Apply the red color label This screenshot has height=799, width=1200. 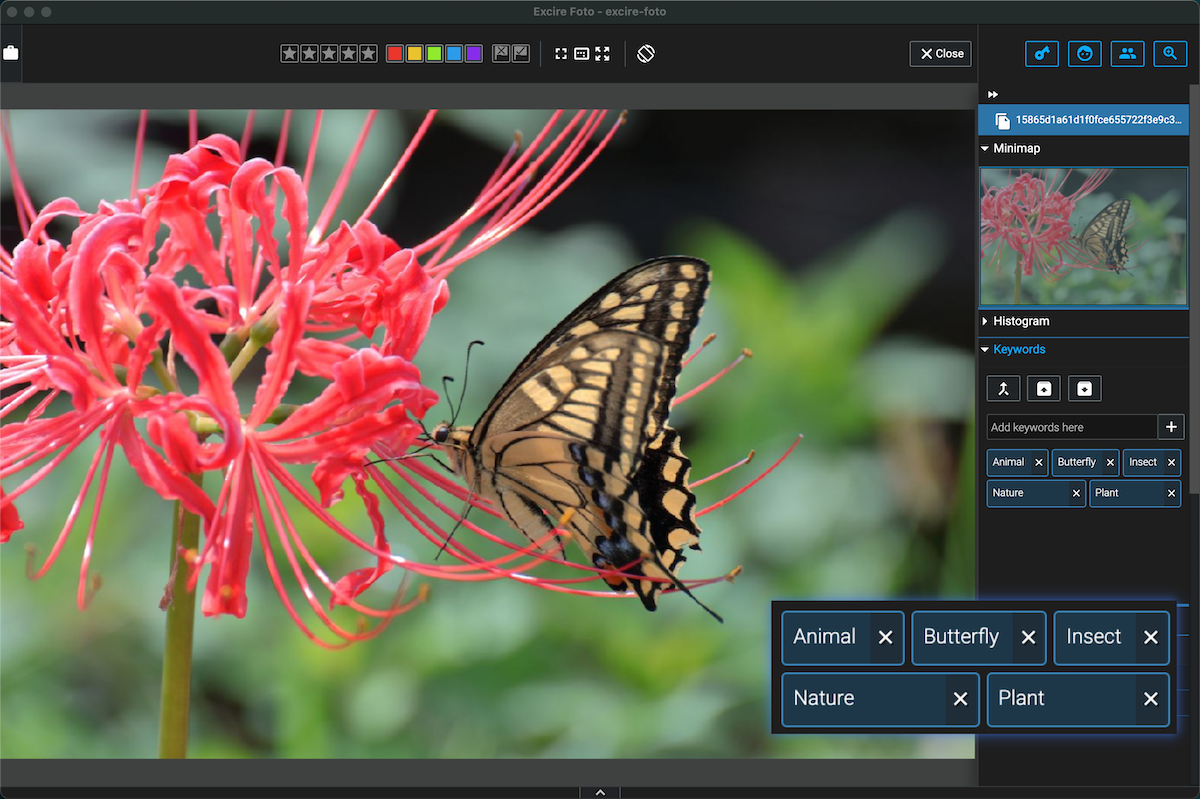(x=395, y=54)
